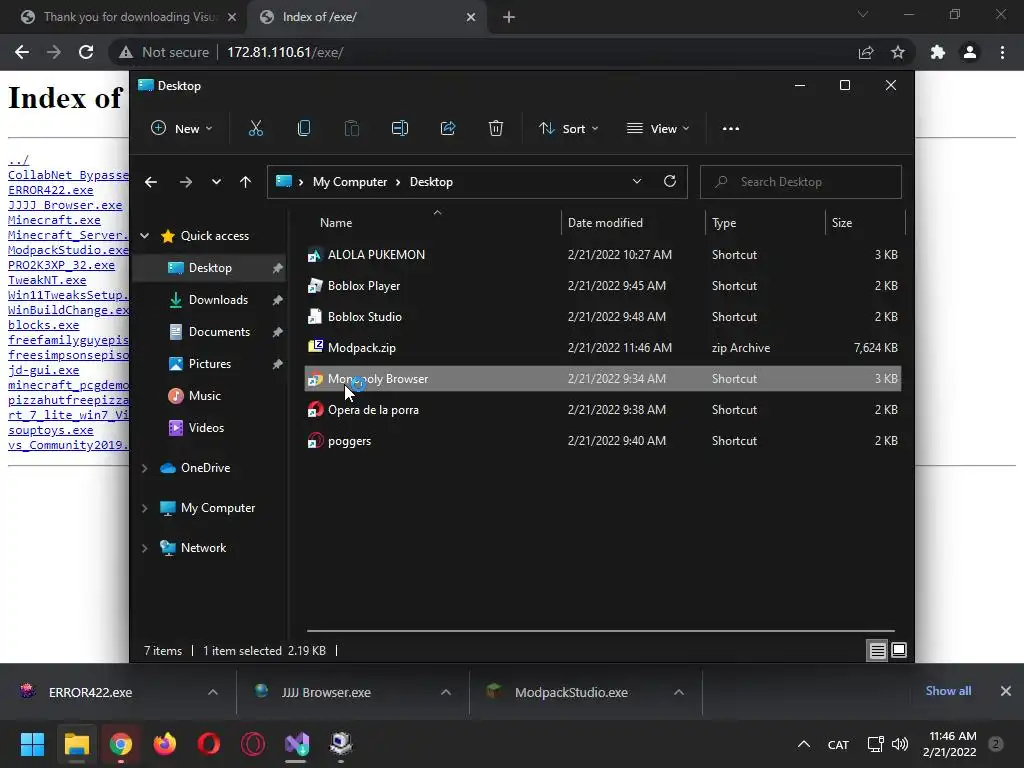Open Windows Start menu
The width and height of the screenshot is (1024, 768).
(x=32, y=744)
